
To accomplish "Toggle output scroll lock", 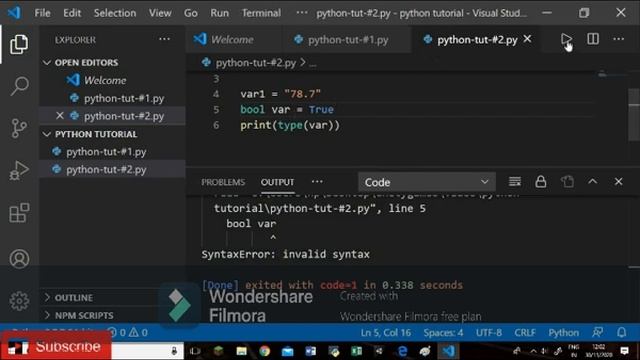I will click(x=541, y=182).
